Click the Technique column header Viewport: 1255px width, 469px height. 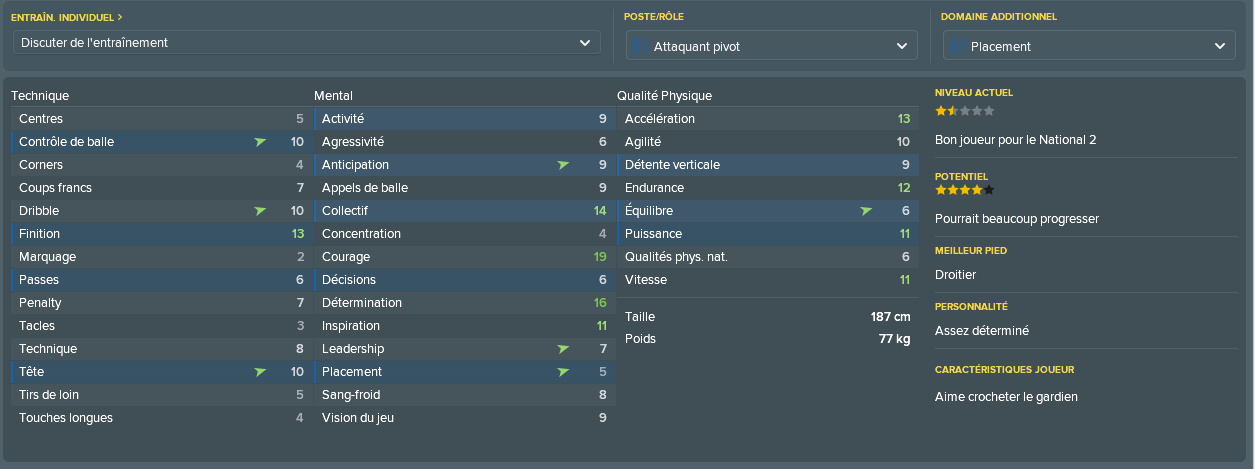(40, 96)
